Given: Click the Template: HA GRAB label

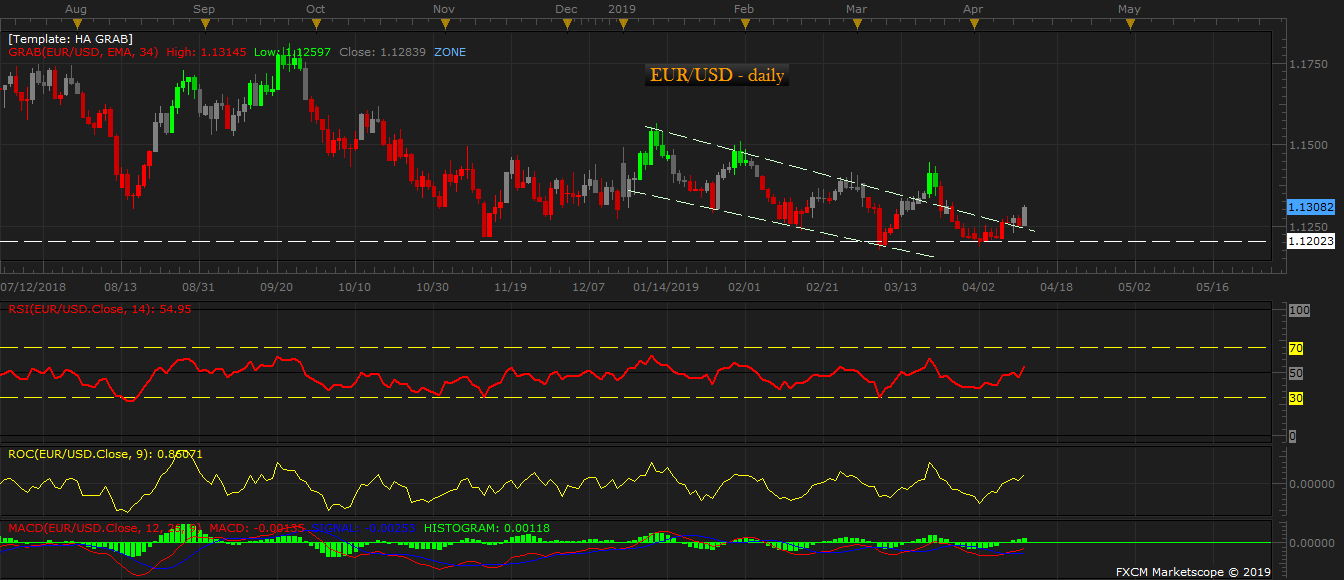Looking at the screenshot, I should (x=70, y=39).
